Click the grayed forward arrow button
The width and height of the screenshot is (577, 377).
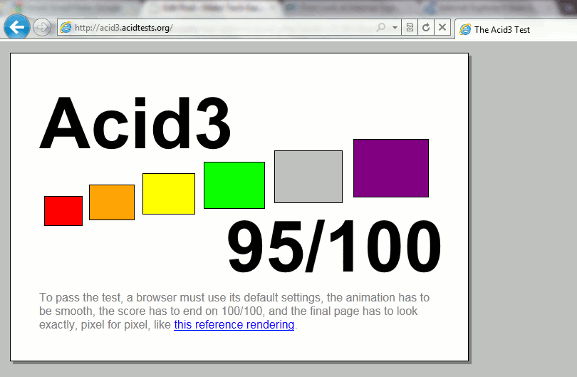point(42,28)
